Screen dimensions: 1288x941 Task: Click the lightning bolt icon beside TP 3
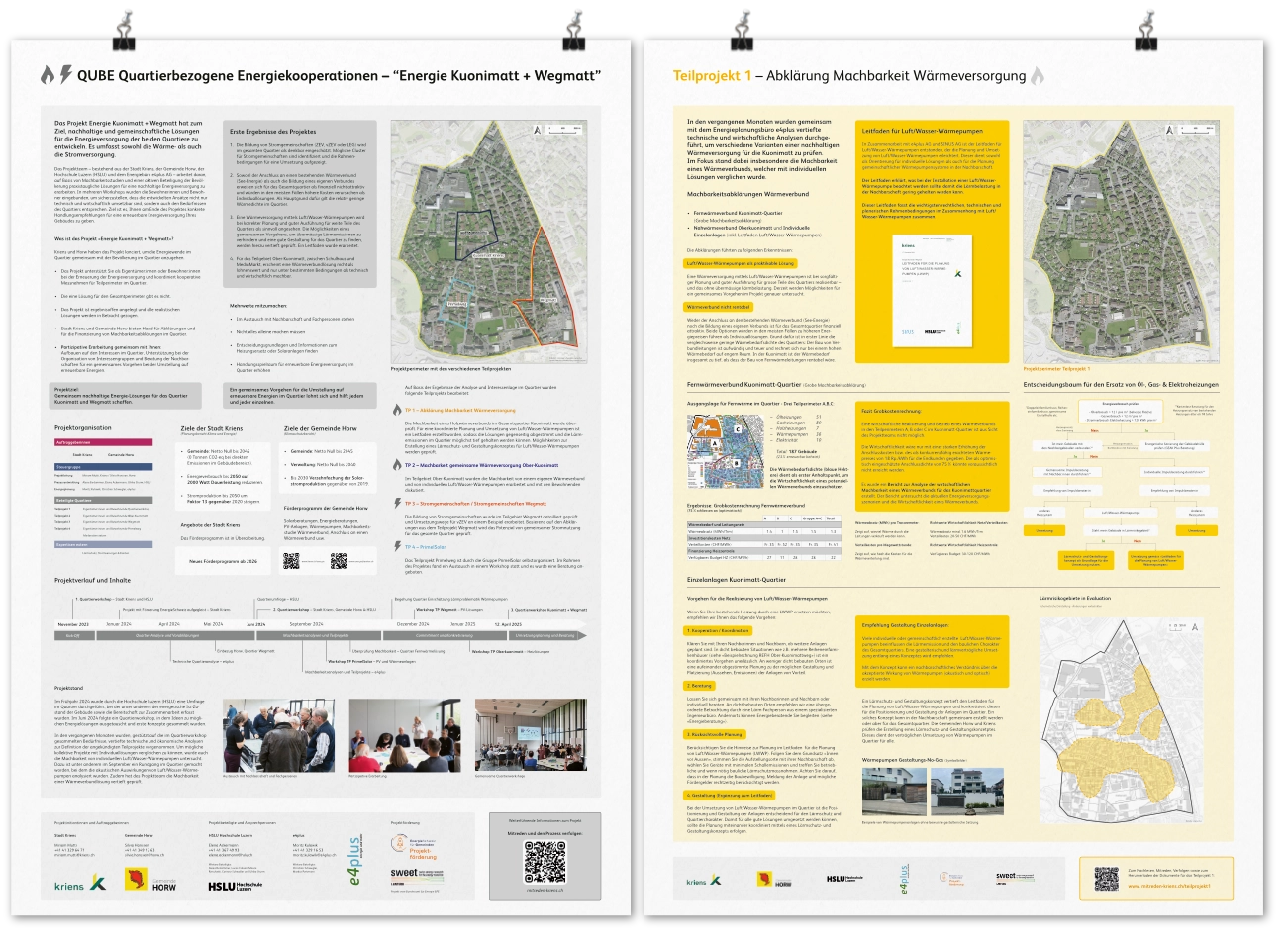click(x=396, y=503)
